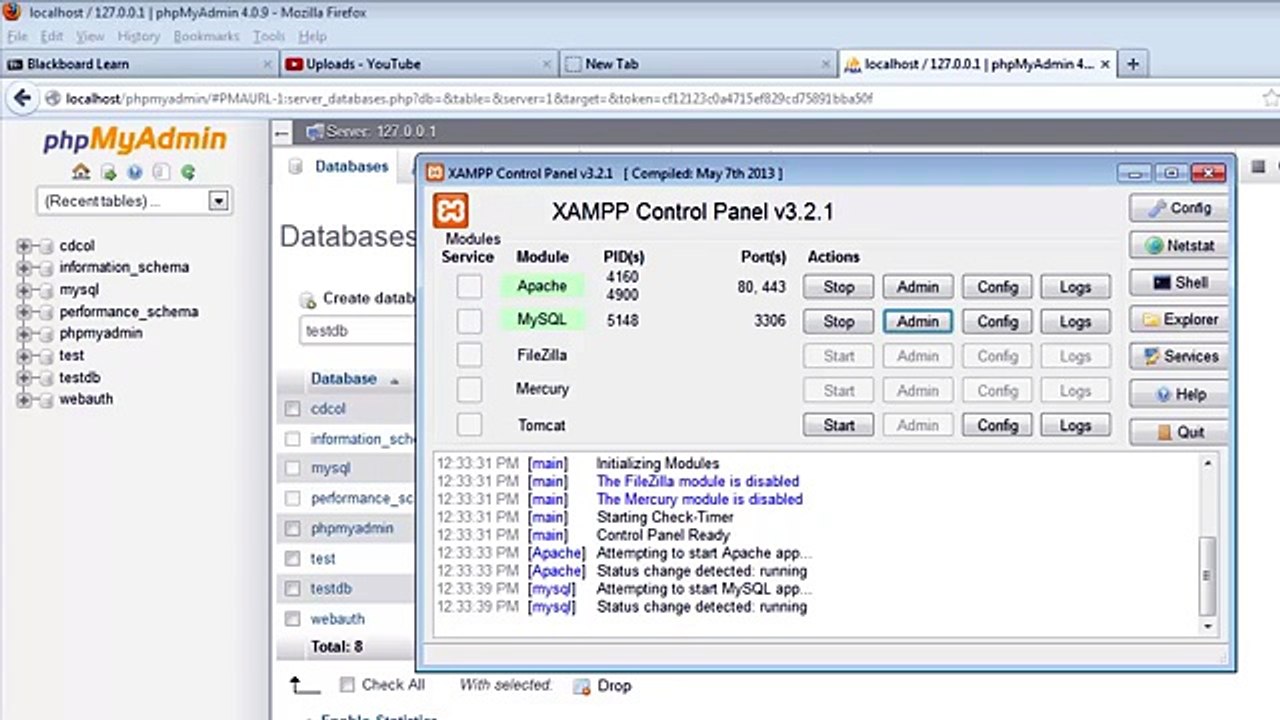The height and width of the screenshot is (720, 1280).
Task: Open Shell from XAMPP side buttons
Action: pyautogui.click(x=1179, y=282)
